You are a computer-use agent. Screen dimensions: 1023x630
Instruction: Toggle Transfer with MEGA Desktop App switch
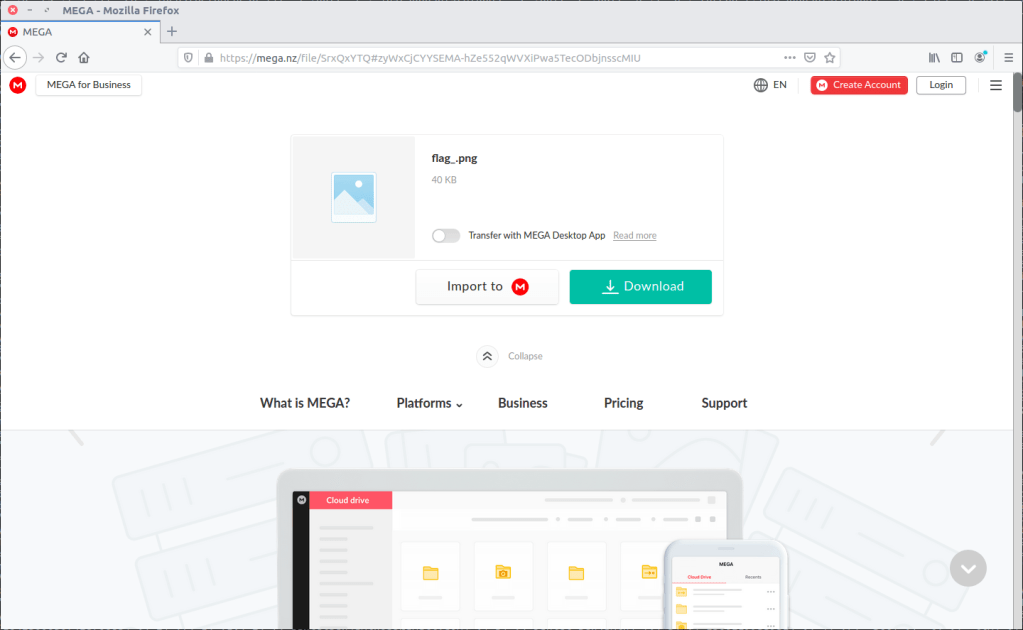(x=446, y=236)
